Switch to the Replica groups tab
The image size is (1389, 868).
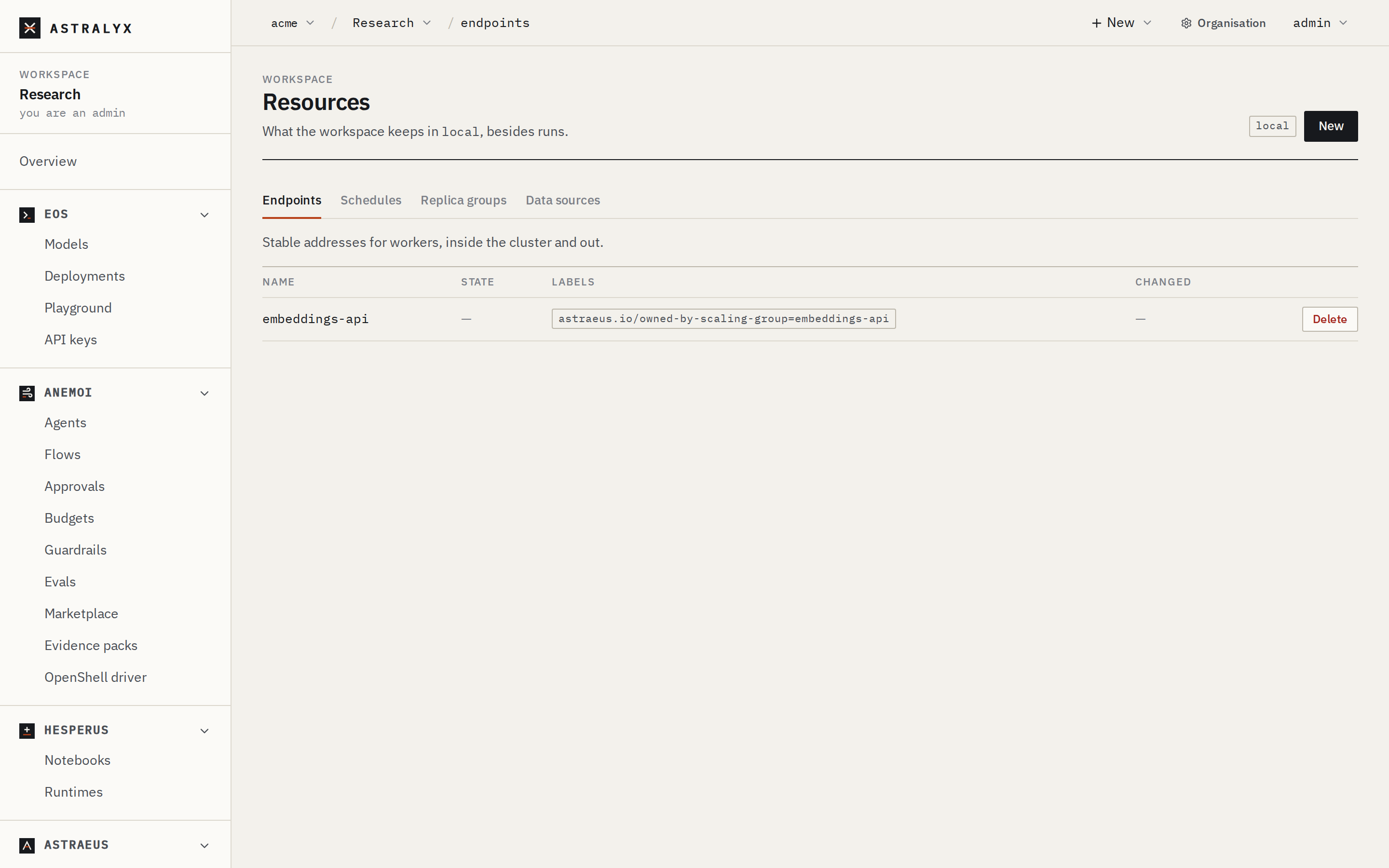tap(463, 200)
